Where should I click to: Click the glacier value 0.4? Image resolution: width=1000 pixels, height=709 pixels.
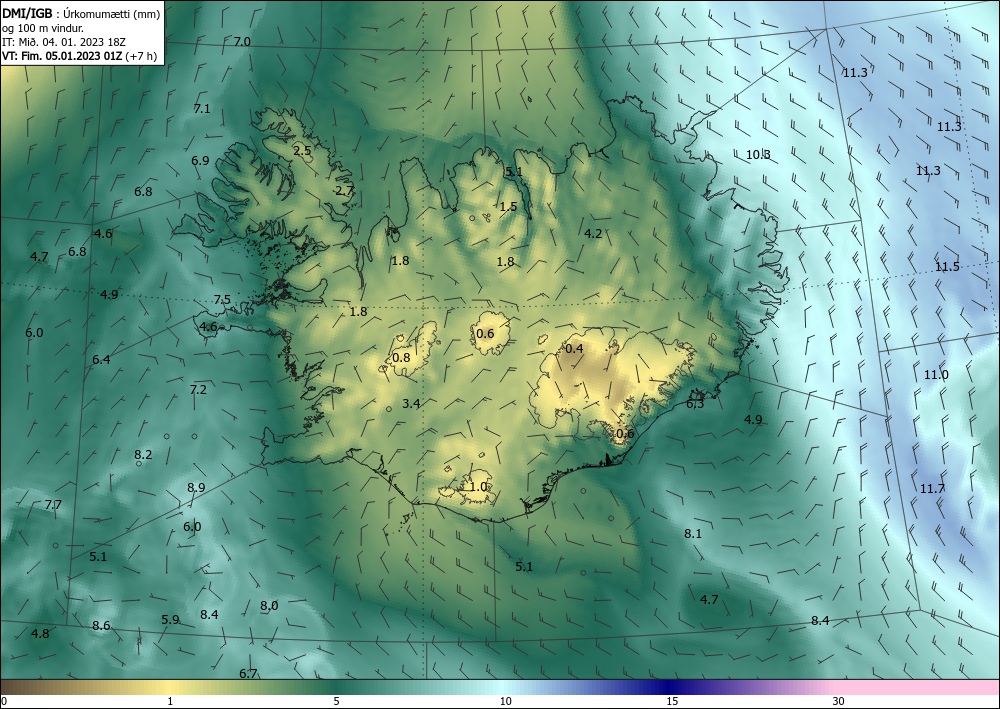[x=575, y=349]
